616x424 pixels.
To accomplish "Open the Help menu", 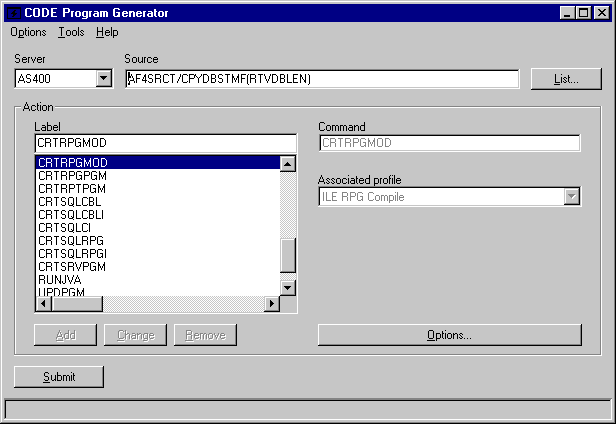I will tap(107, 32).
